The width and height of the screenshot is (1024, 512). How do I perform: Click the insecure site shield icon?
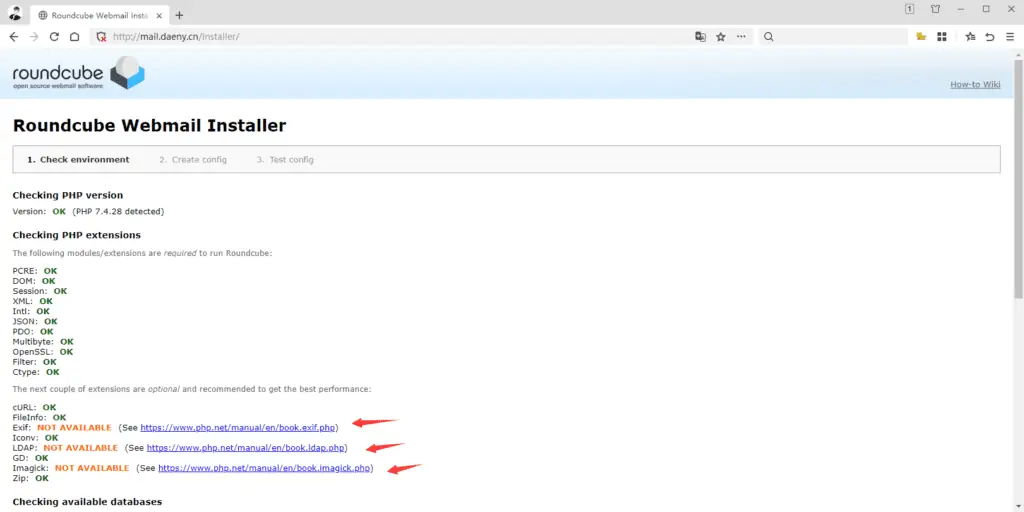coord(102,37)
